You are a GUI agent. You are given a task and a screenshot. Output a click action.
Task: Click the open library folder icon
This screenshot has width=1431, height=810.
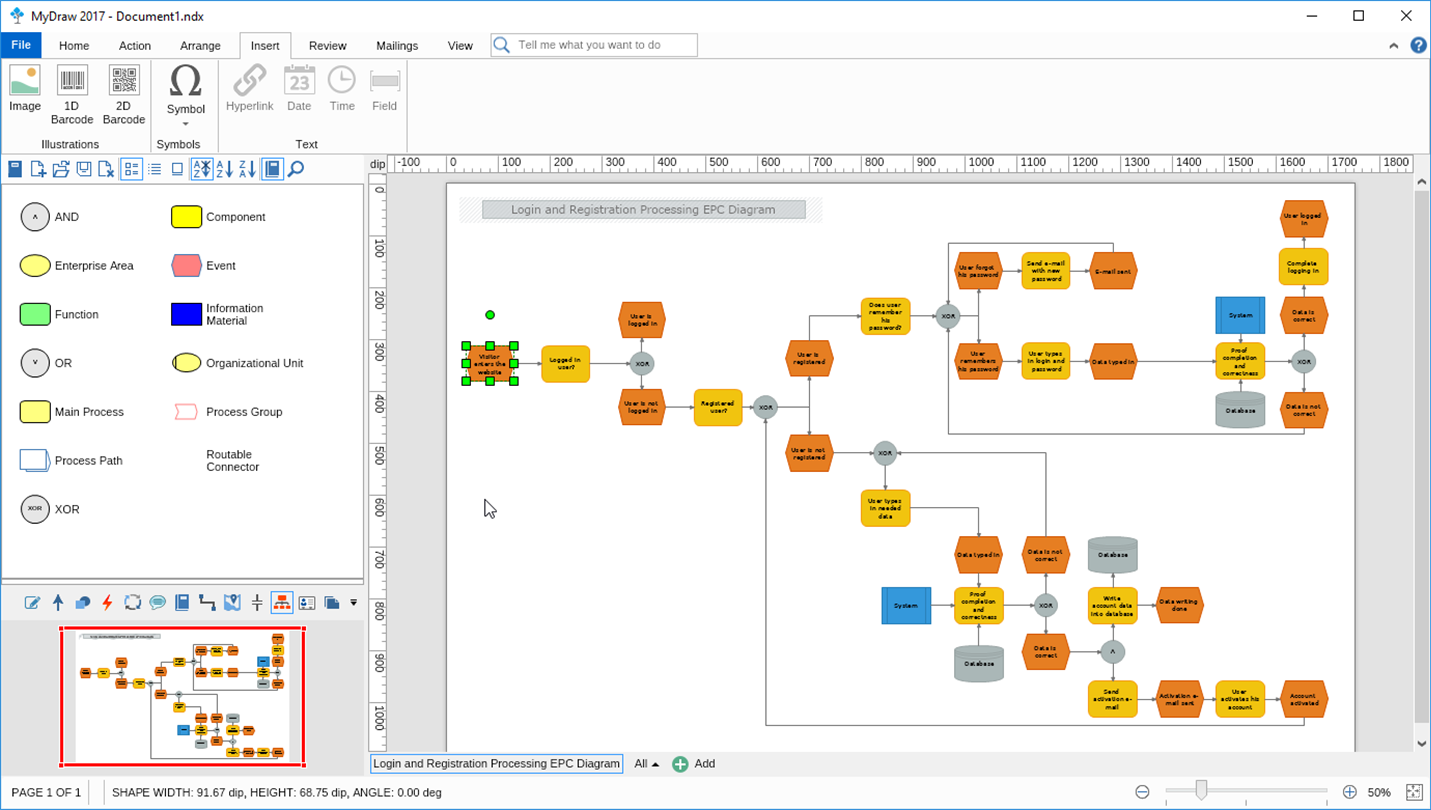[x=61, y=169]
